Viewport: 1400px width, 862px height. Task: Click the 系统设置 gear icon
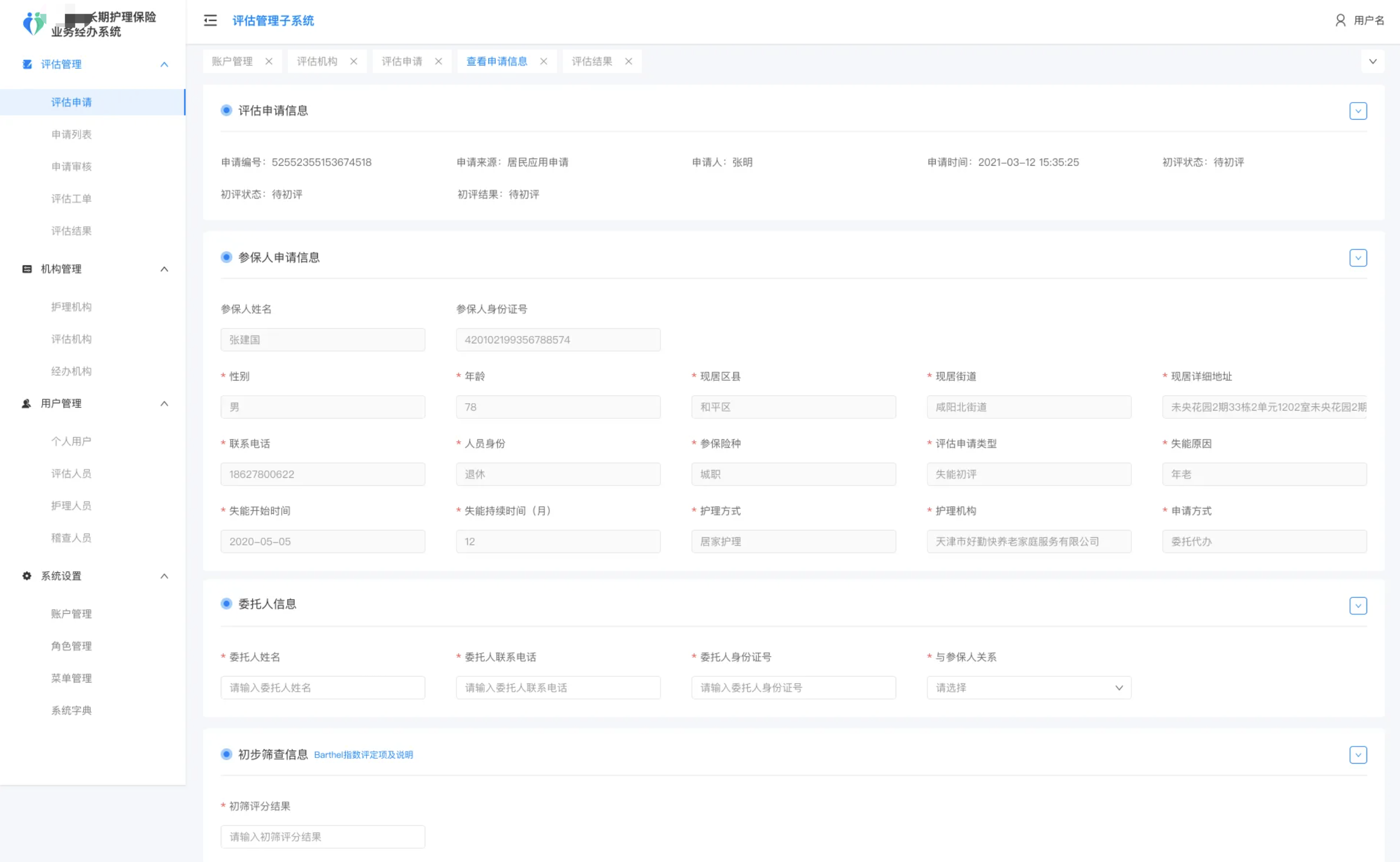click(27, 576)
